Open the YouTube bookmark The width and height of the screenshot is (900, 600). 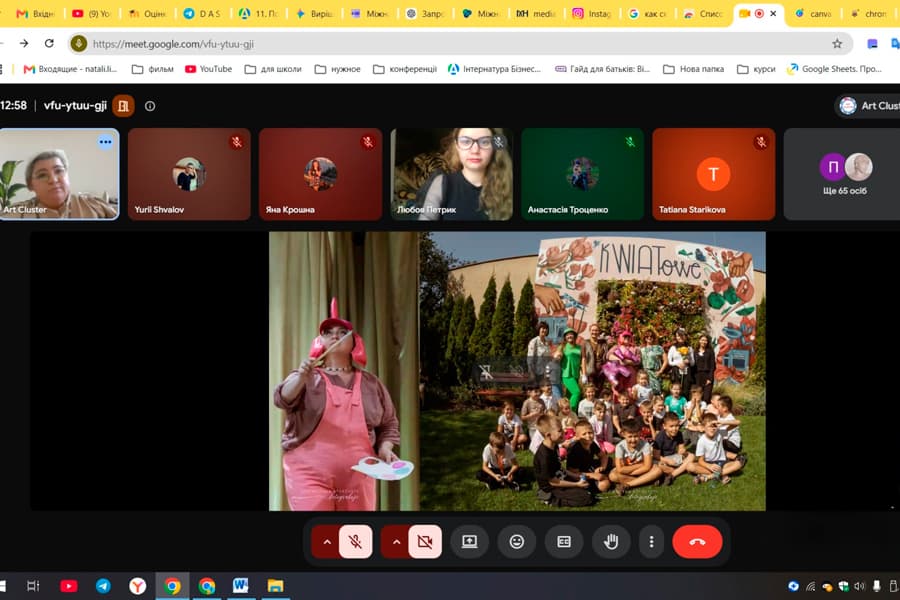click(208, 69)
